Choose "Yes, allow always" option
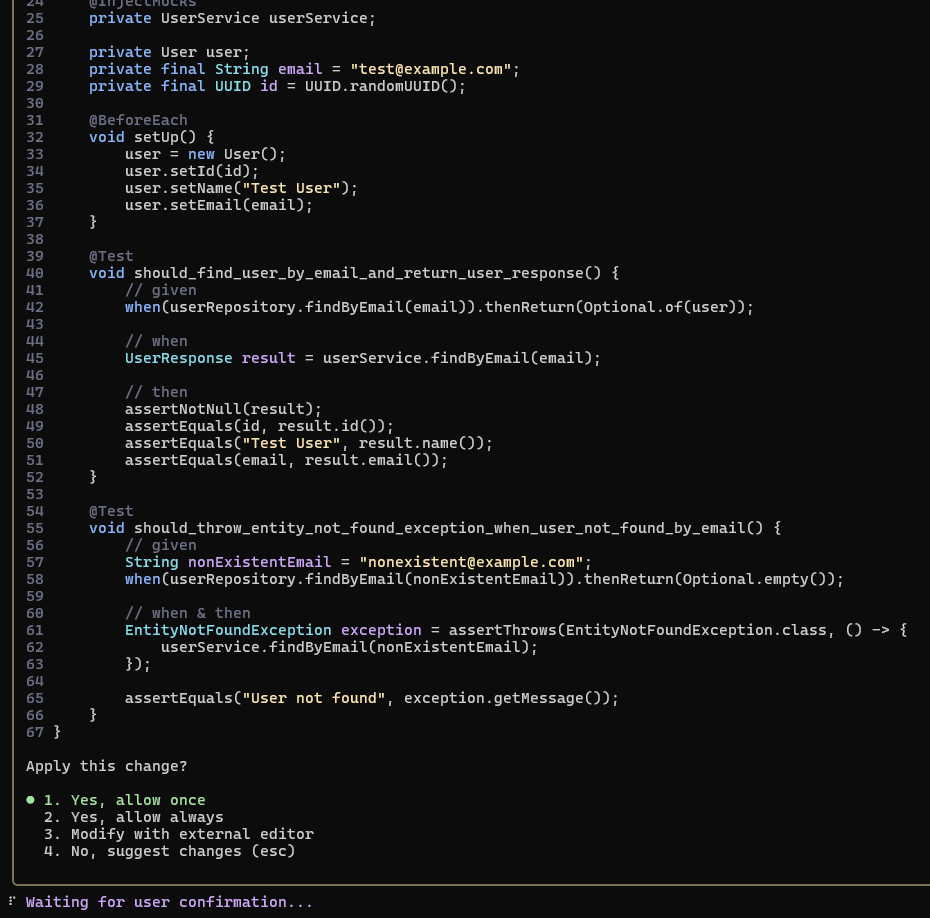This screenshot has height=918, width=930. pyautogui.click(x=146, y=817)
